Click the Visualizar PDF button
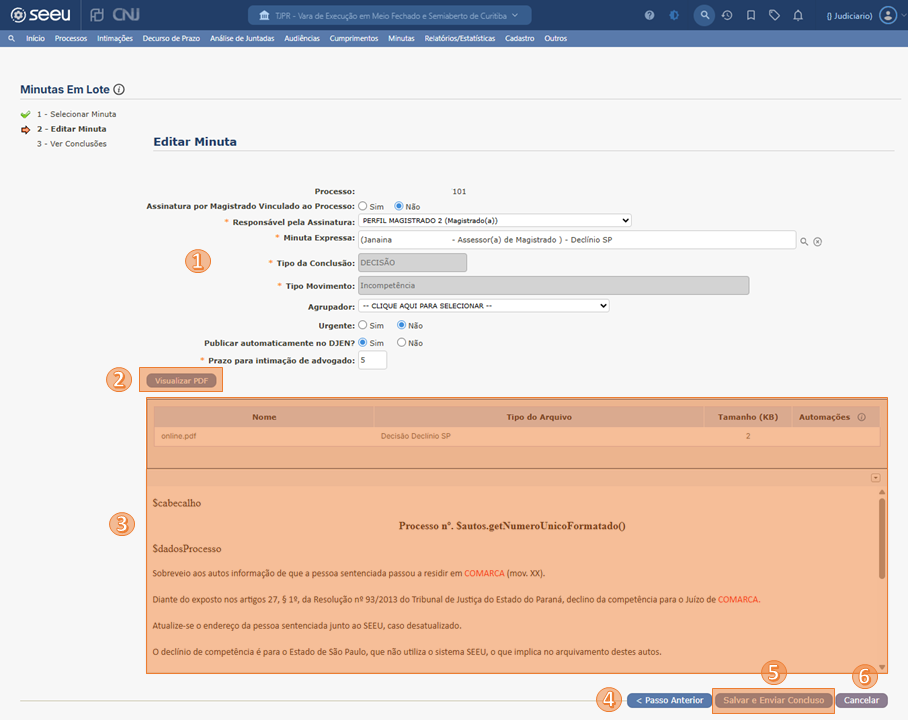The image size is (910, 720). 180,381
